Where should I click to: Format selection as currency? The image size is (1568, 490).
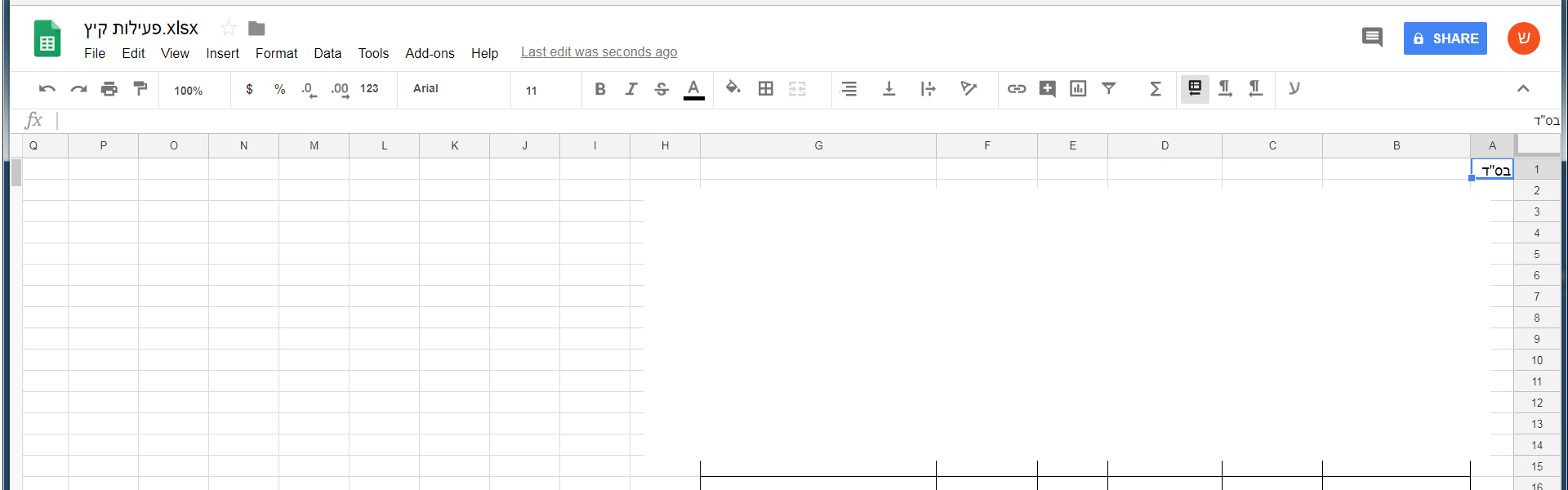pos(249,89)
